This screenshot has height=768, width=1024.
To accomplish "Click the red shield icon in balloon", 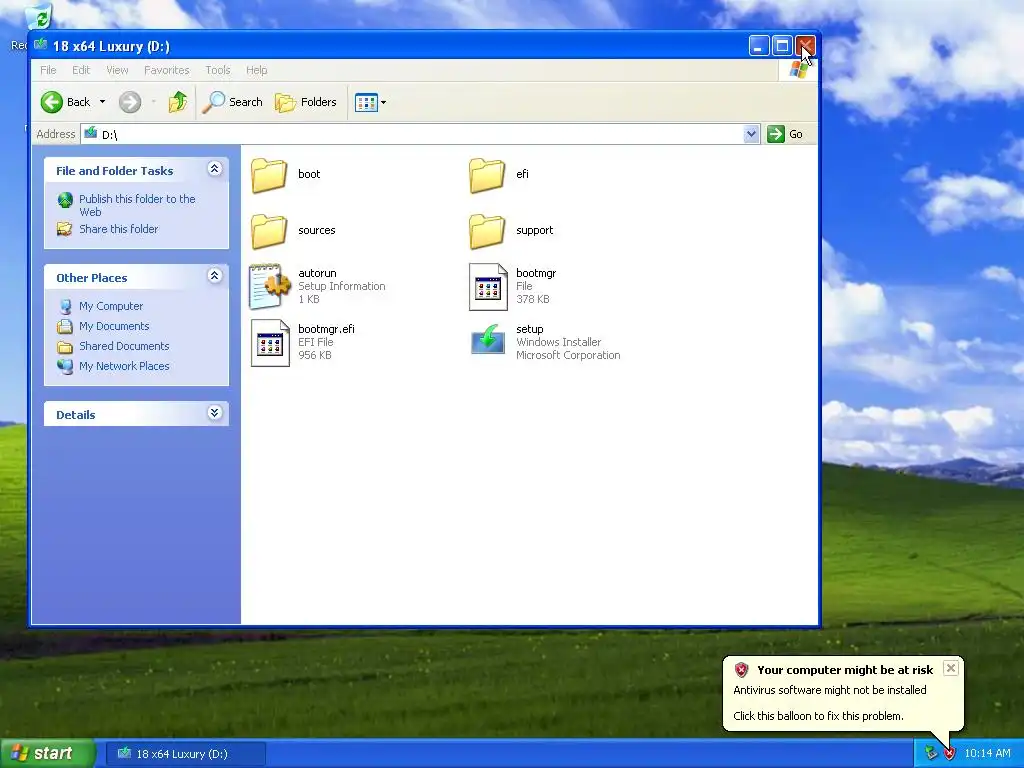I will pyautogui.click(x=741, y=669).
